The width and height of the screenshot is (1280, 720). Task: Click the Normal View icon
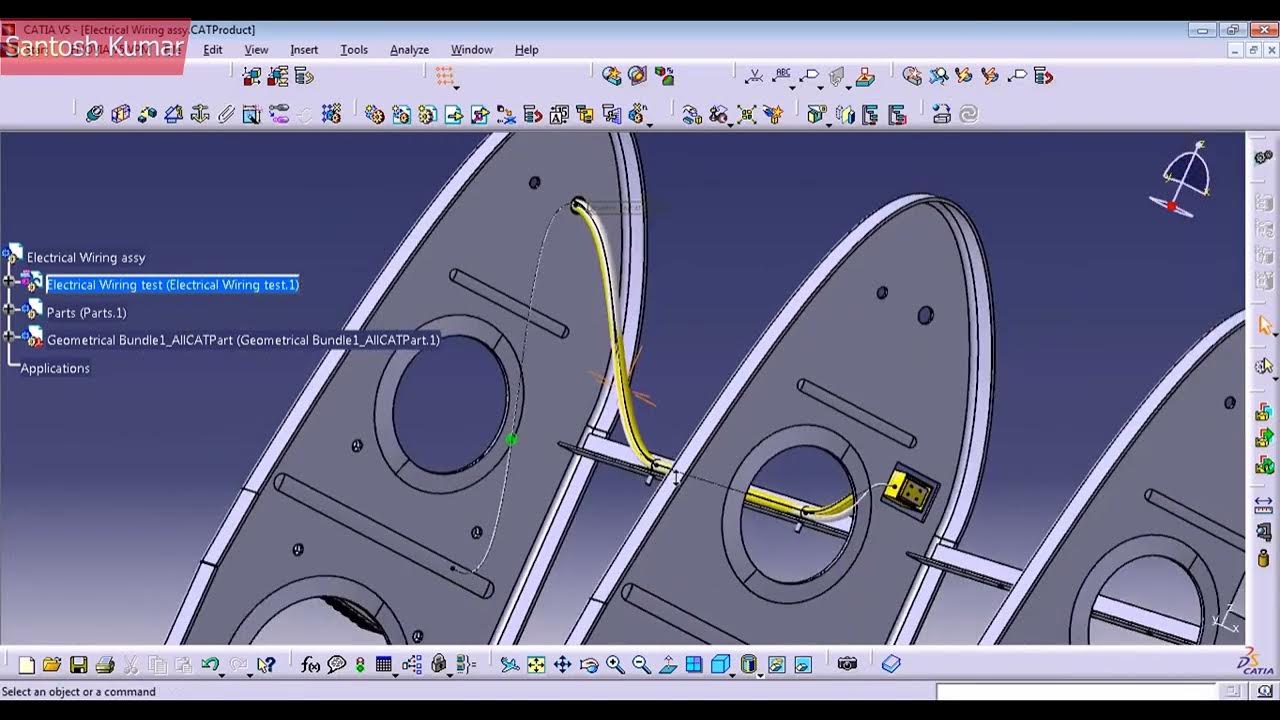[x=668, y=664]
